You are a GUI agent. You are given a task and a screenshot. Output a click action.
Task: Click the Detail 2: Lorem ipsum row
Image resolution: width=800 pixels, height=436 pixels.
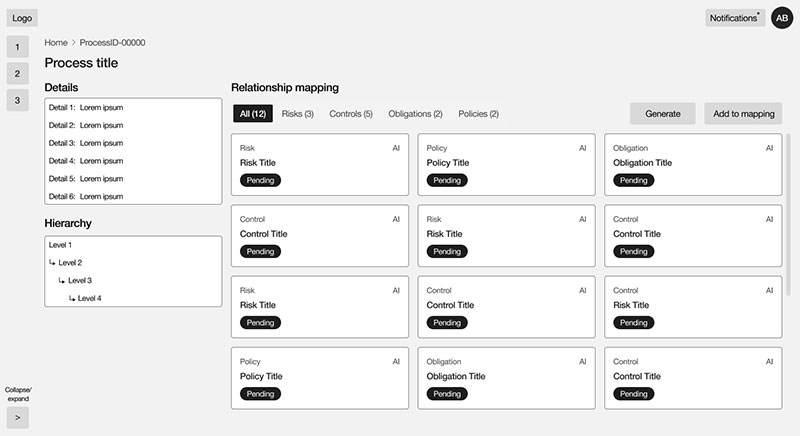(133, 125)
